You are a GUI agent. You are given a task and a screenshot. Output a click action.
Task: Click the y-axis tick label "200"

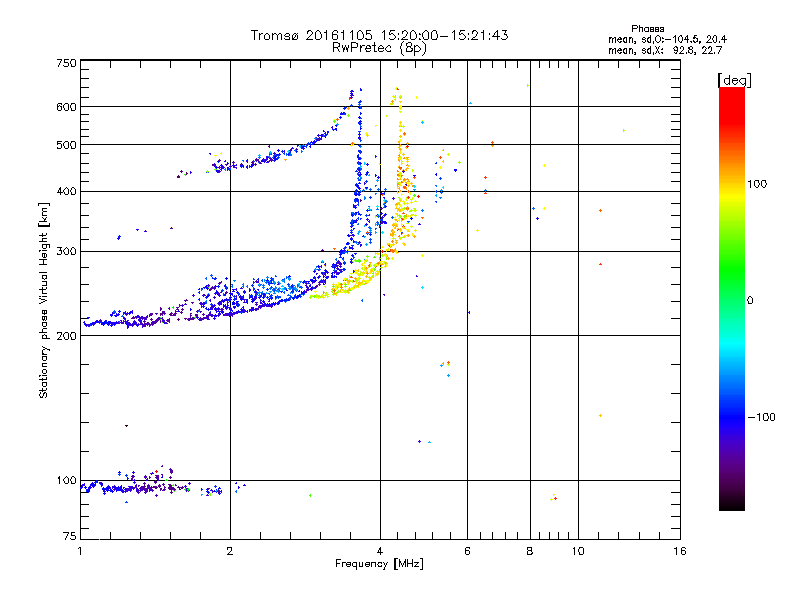click(66, 336)
